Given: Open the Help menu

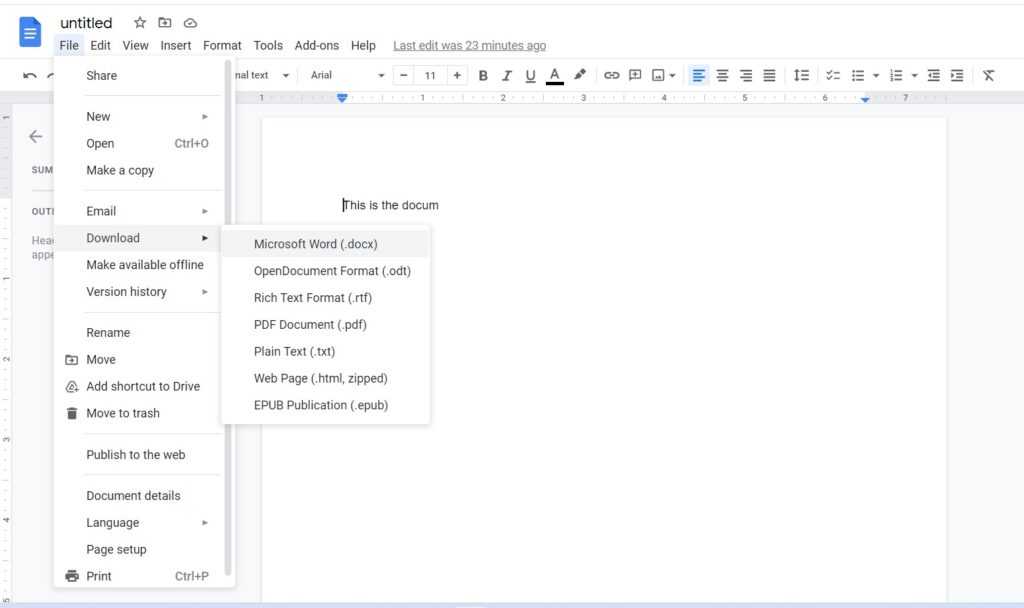Looking at the screenshot, I should [x=363, y=45].
